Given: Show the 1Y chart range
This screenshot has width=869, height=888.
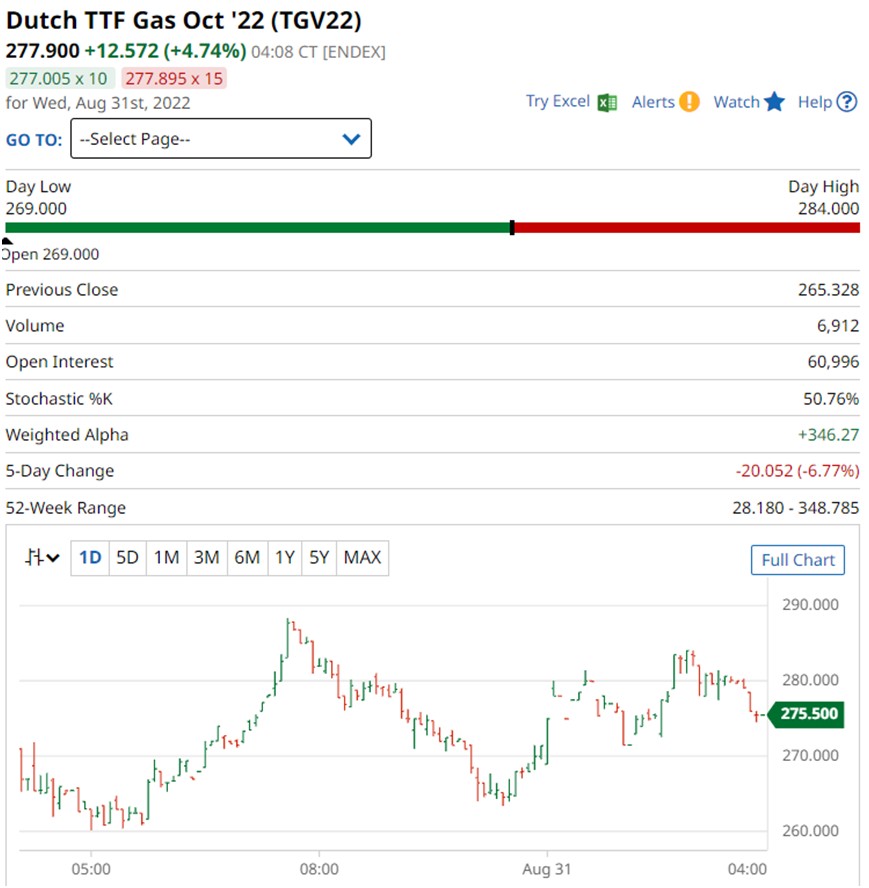Looking at the screenshot, I should [x=284, y=558].
